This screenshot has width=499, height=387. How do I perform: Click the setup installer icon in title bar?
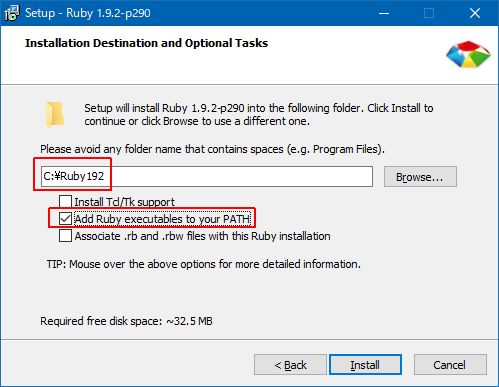point(12,13)
